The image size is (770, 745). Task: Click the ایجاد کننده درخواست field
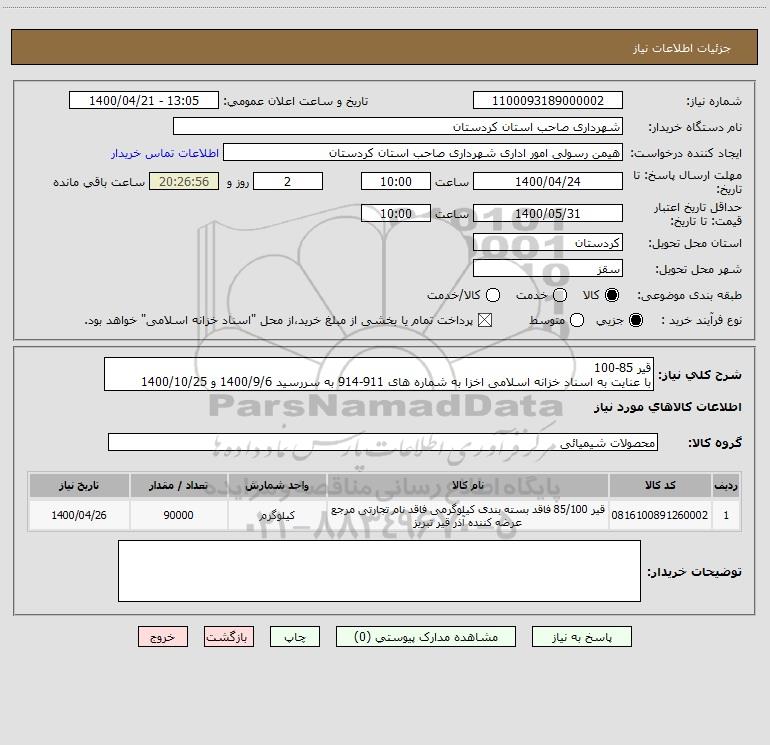[x=423, y=153]
